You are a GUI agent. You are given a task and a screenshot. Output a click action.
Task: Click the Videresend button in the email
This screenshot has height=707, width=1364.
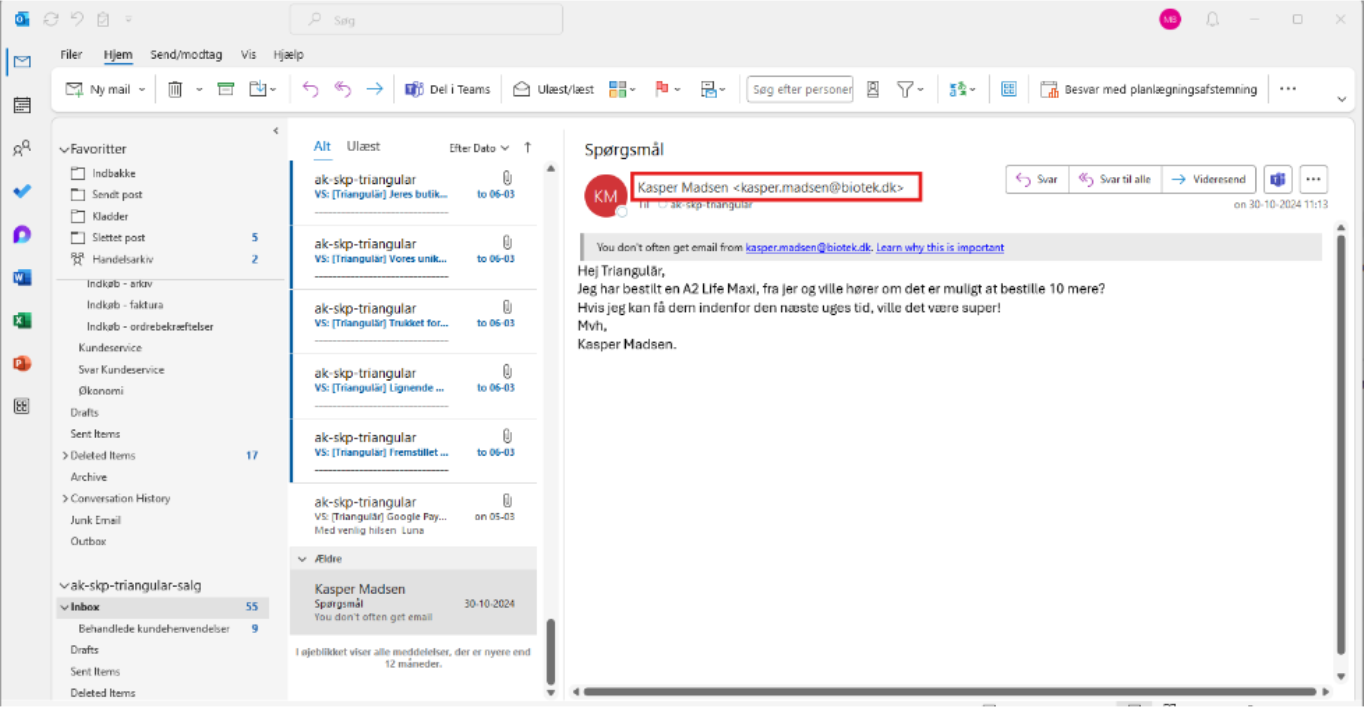[1208, 180]
